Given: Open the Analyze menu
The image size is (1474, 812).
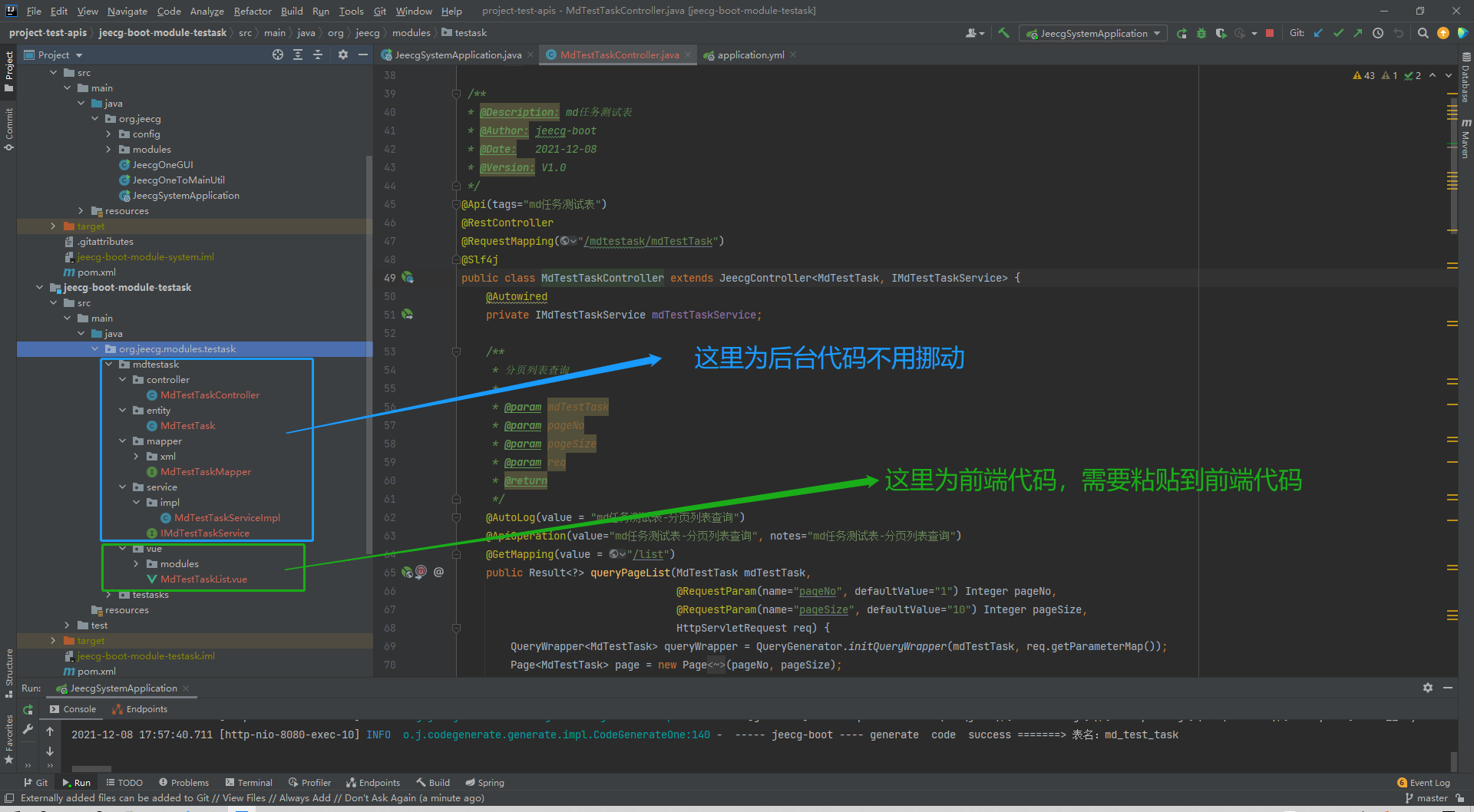Looking at the screenshot, I should click(x=207, y=11).
